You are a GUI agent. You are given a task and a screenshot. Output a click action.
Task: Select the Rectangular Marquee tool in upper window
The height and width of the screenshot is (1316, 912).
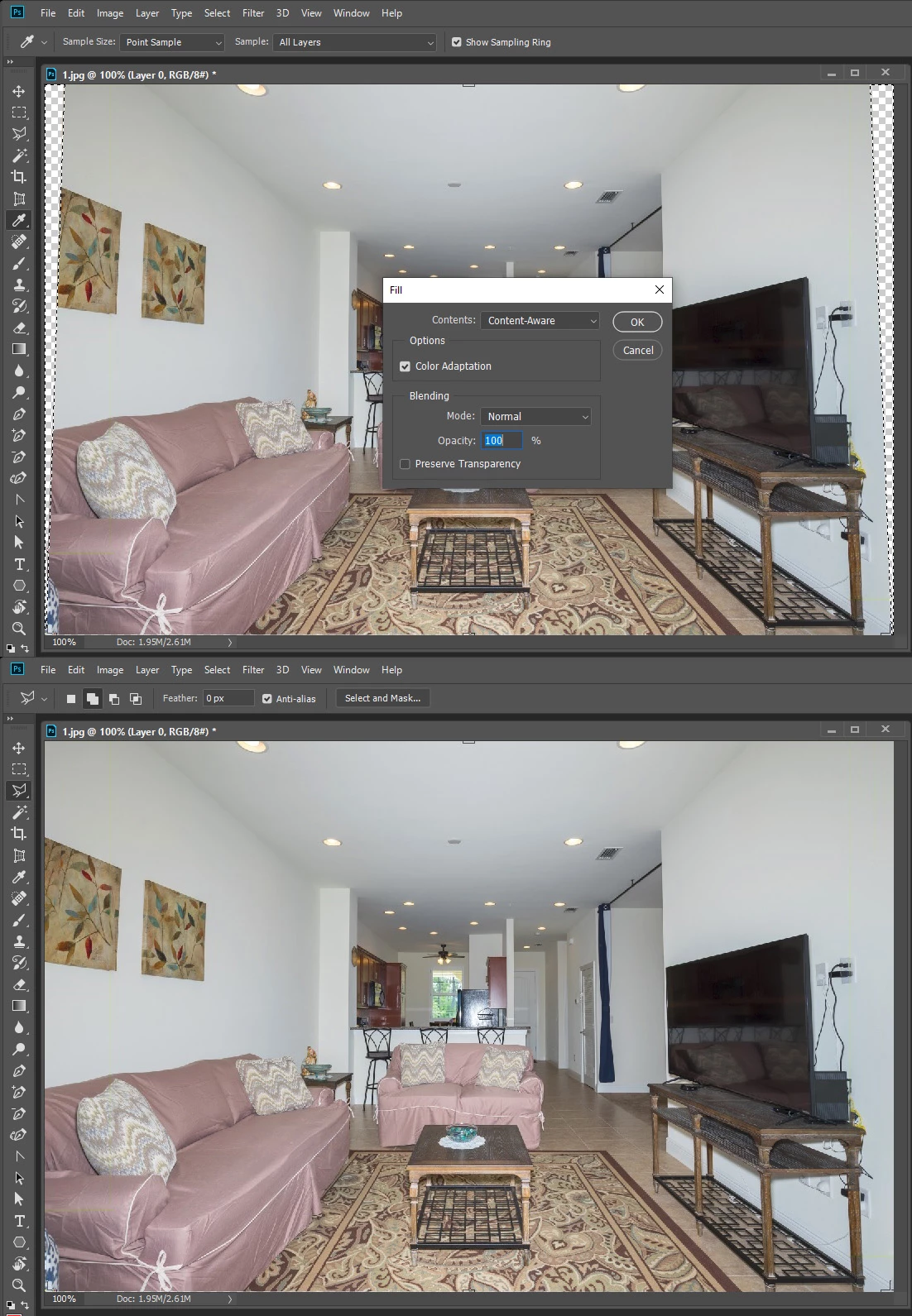tap(19, 112)
